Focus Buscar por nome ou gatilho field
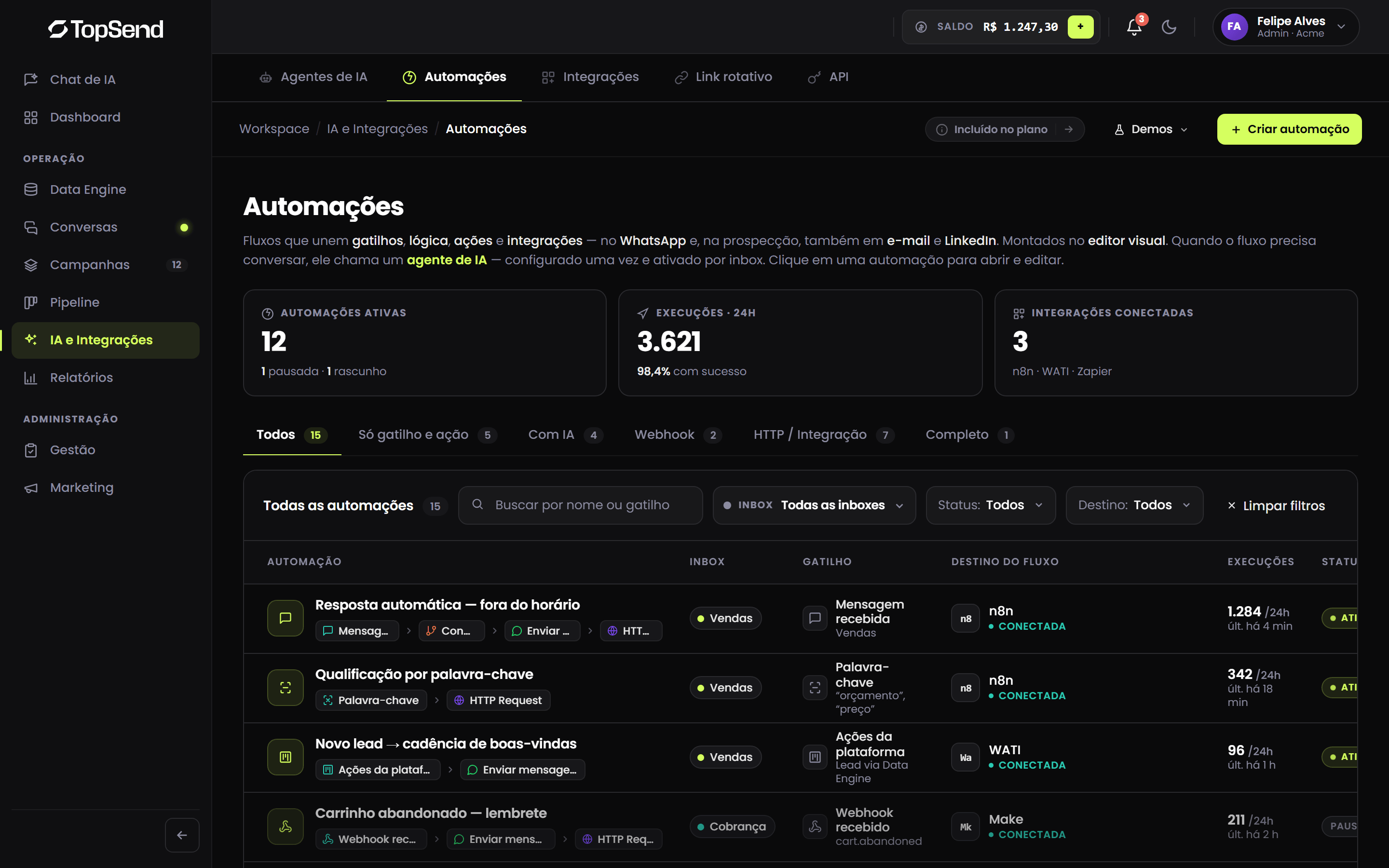Image resolution: width=1389 pixels, height=868 pixels. [580, 505]
